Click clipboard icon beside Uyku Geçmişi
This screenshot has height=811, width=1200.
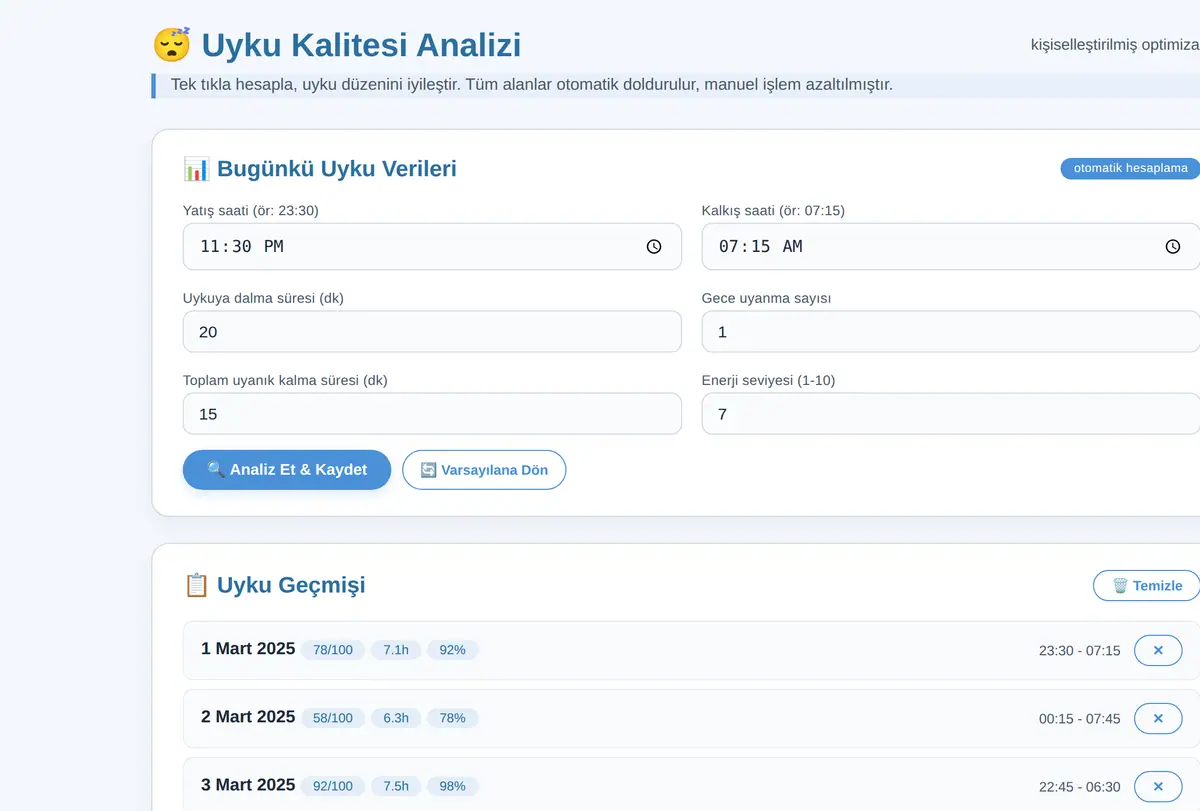(x=196, y=585)
